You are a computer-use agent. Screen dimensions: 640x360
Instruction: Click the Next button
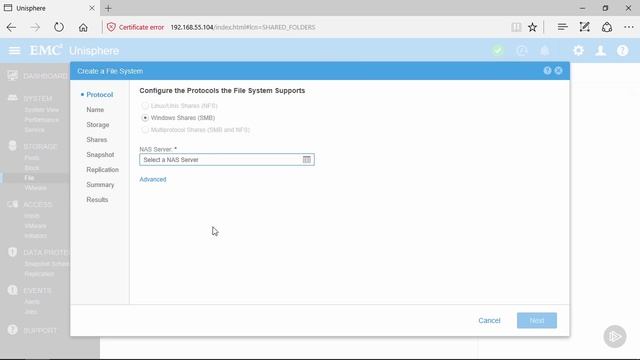point(537,320)
